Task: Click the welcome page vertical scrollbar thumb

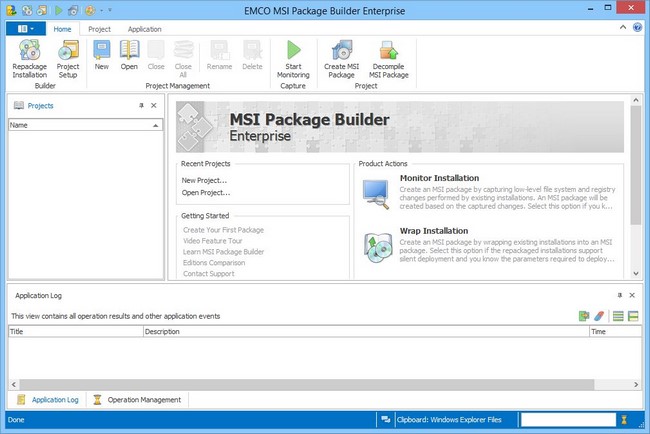Action: (x=636, y=165)
